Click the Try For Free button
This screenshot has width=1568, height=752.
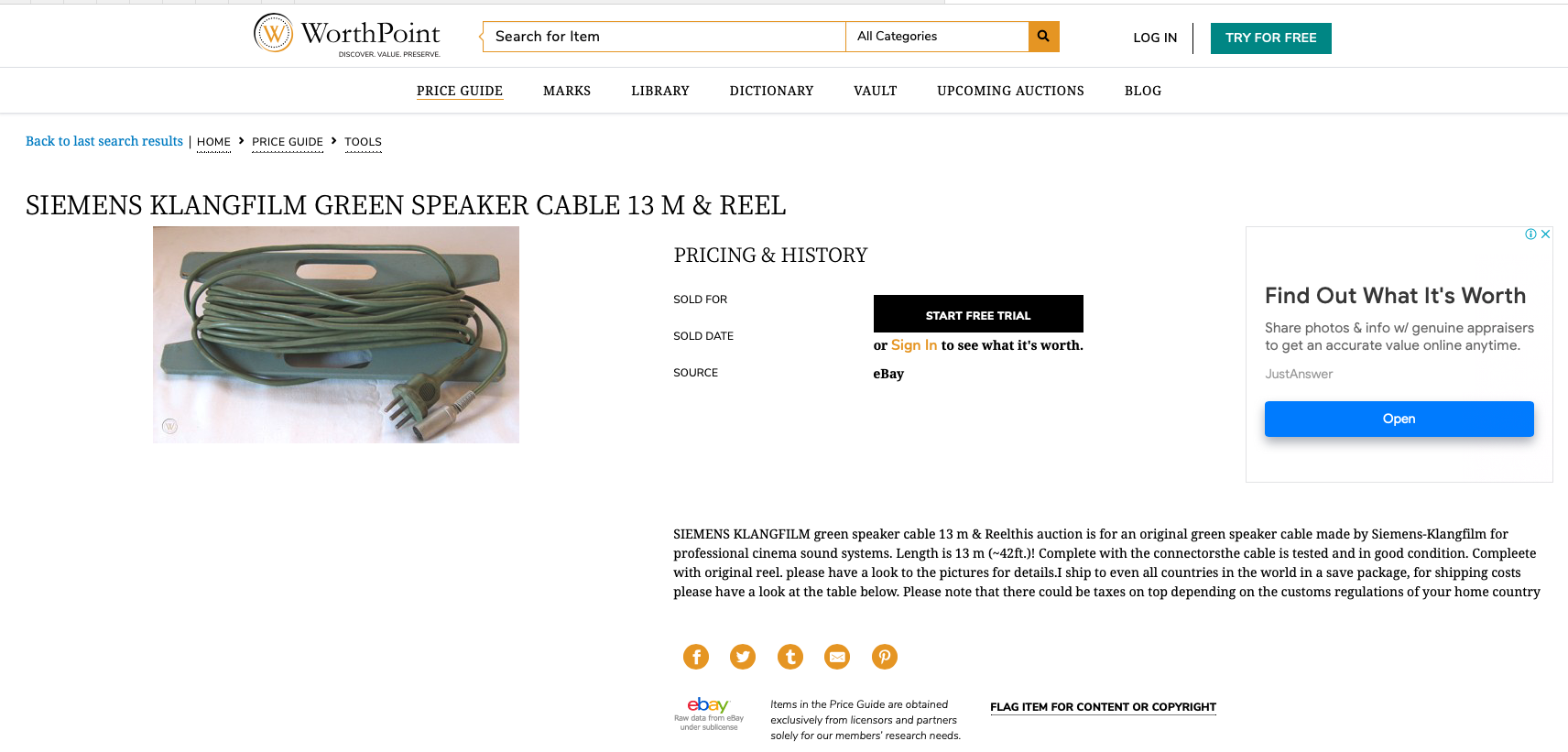1270,38
